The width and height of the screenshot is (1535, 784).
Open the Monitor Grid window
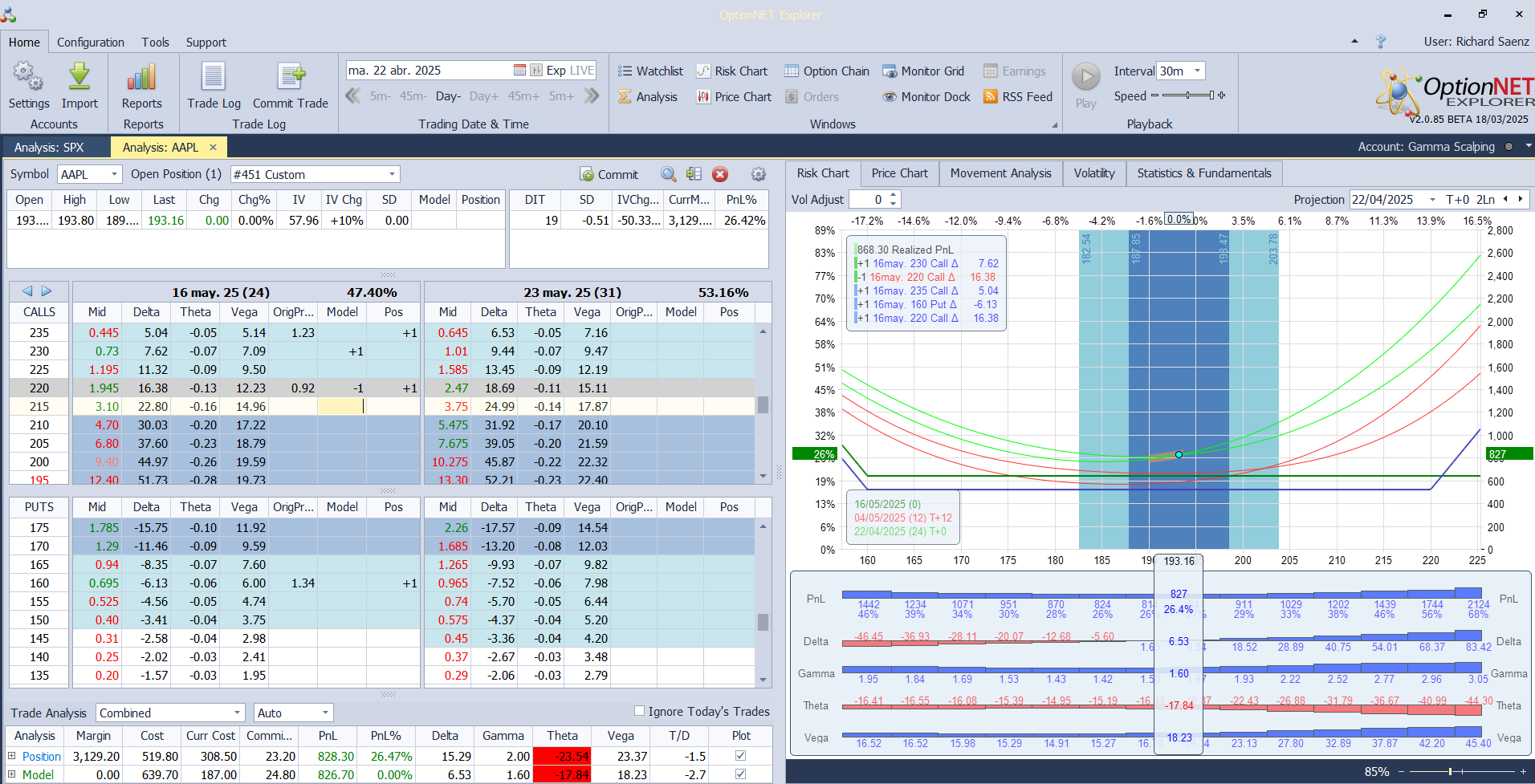click(x=923, y=71)
